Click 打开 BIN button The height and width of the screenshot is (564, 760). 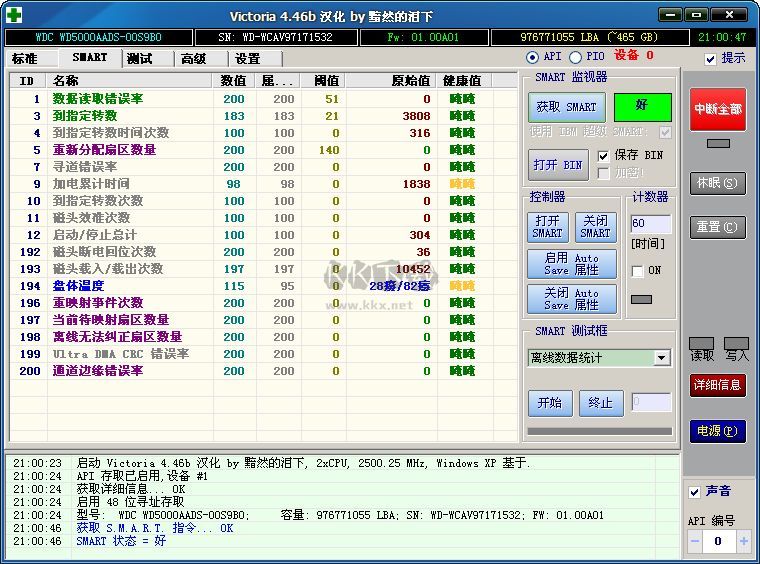click(558, 165)
